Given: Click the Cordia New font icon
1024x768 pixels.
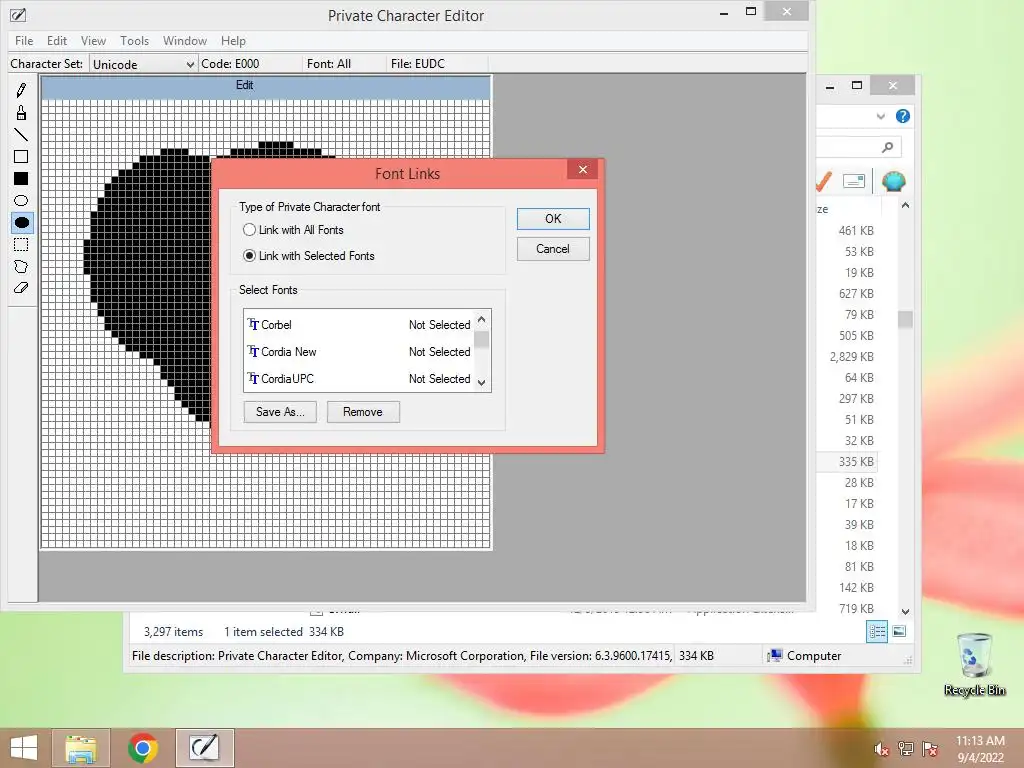Looking at the screenshot, I should tap(253, 351).
